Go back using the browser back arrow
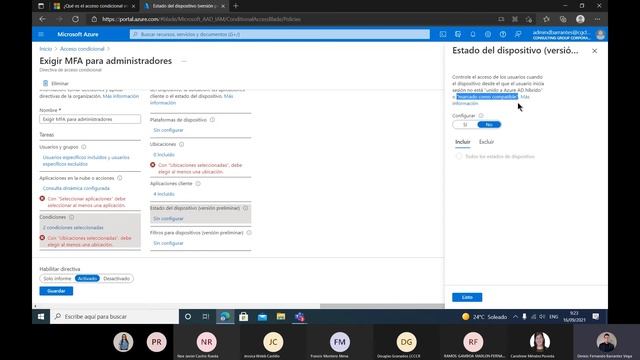Image resolution: width=640 pixels, height=360 pixels. [42, 19]
